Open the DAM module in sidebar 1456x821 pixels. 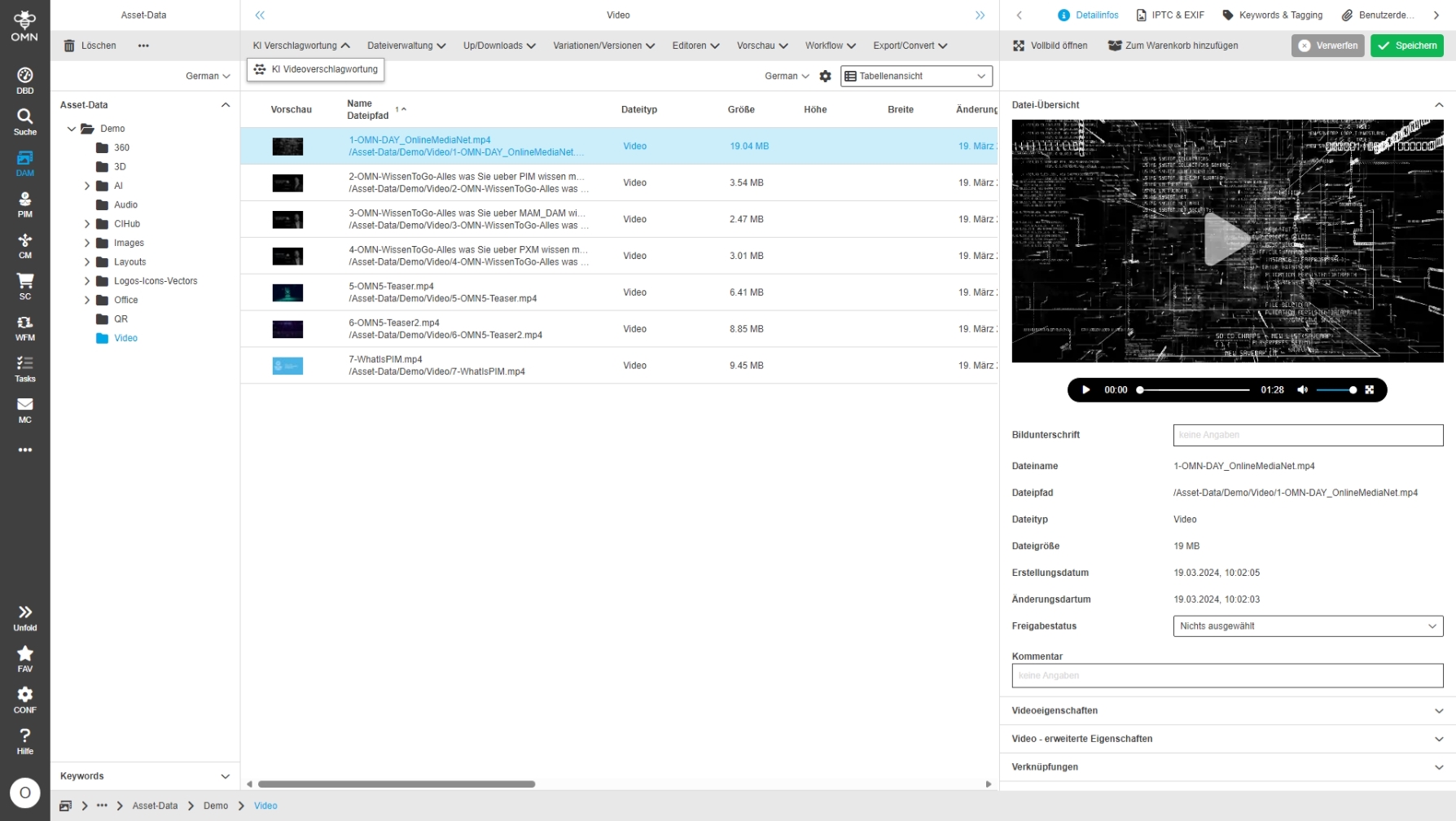tap(24, 163)
